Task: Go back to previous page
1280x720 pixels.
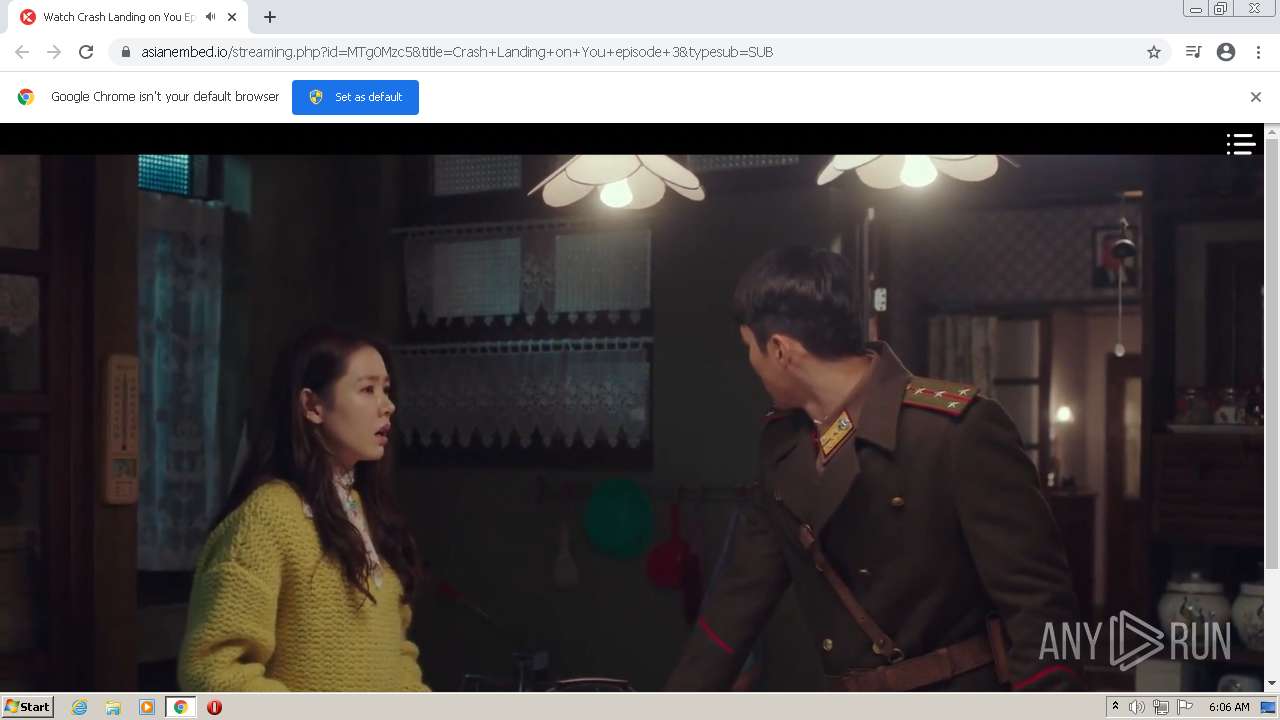Action: coord(22,52)
